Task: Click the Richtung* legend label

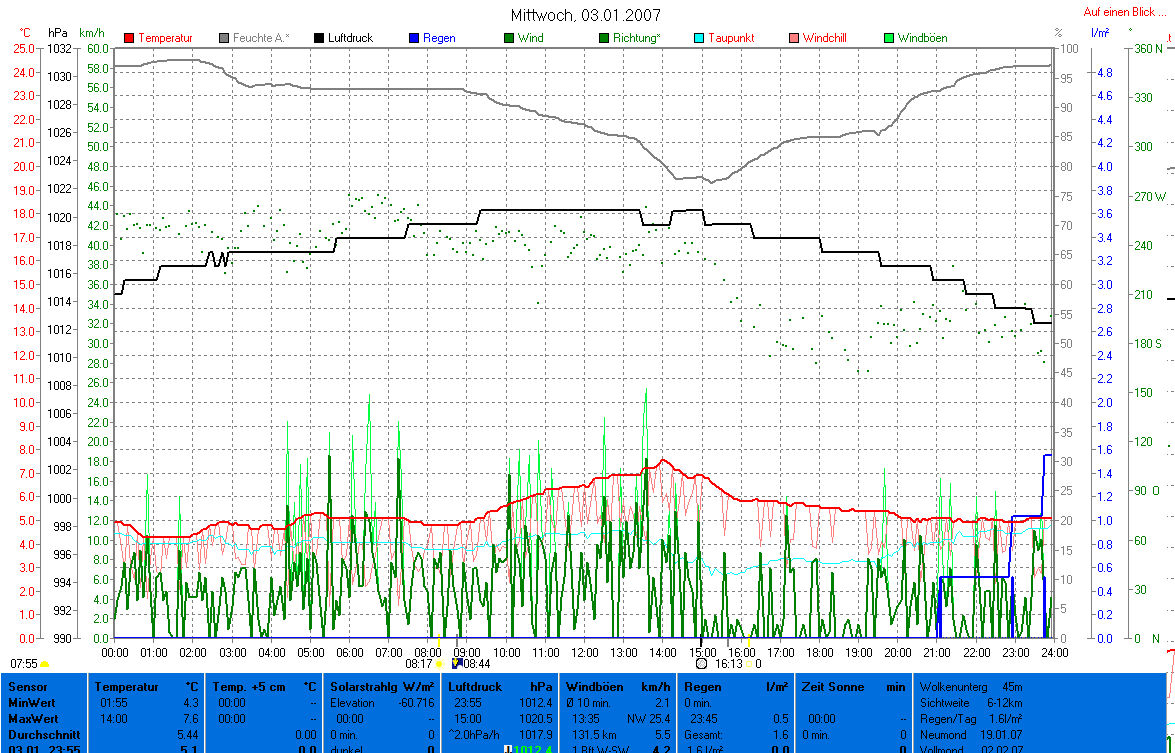Action: coord(636,38)
